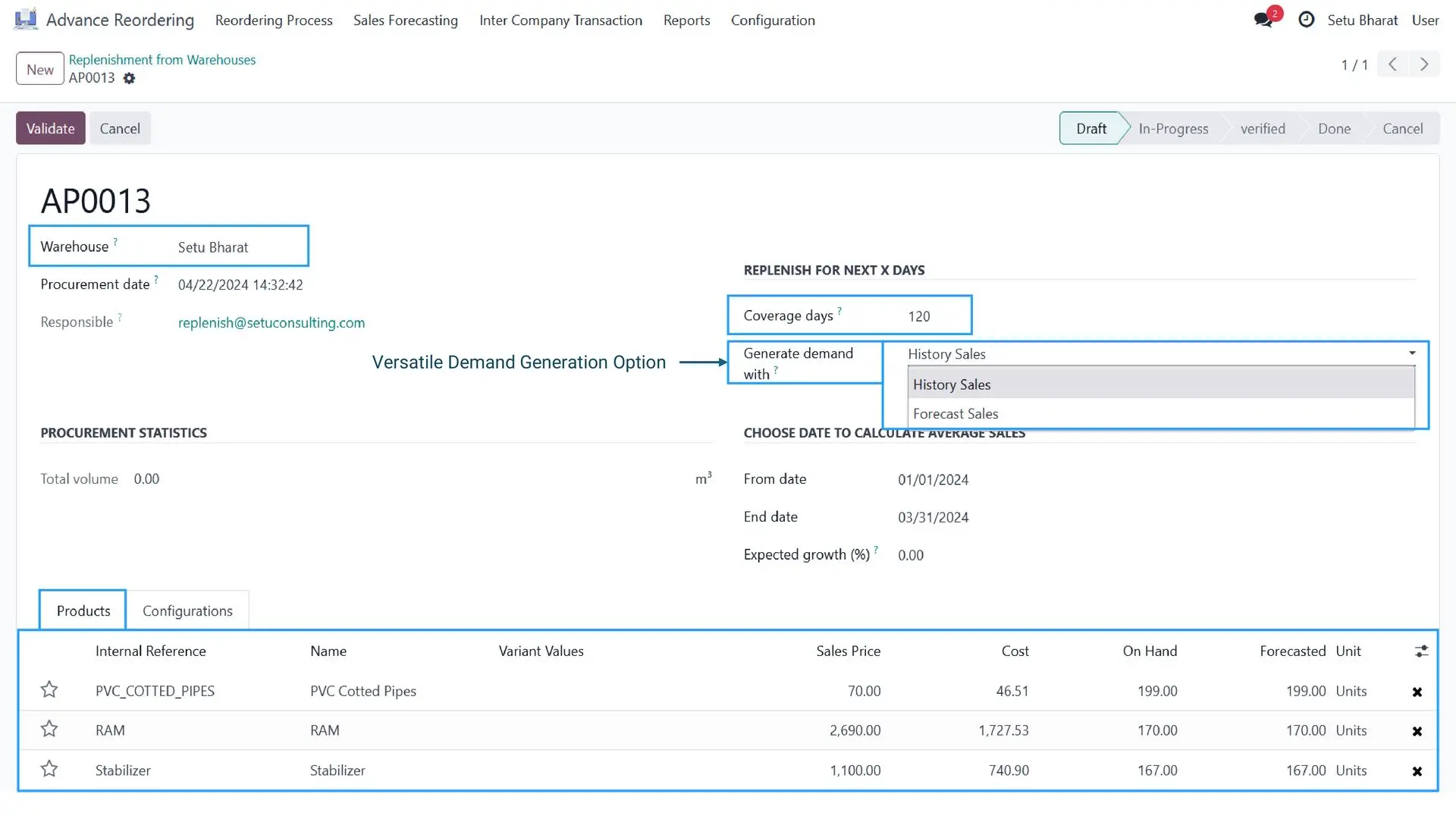
Task: Star the PVC_COTTED_PIPES product
Action: (49, 689)
